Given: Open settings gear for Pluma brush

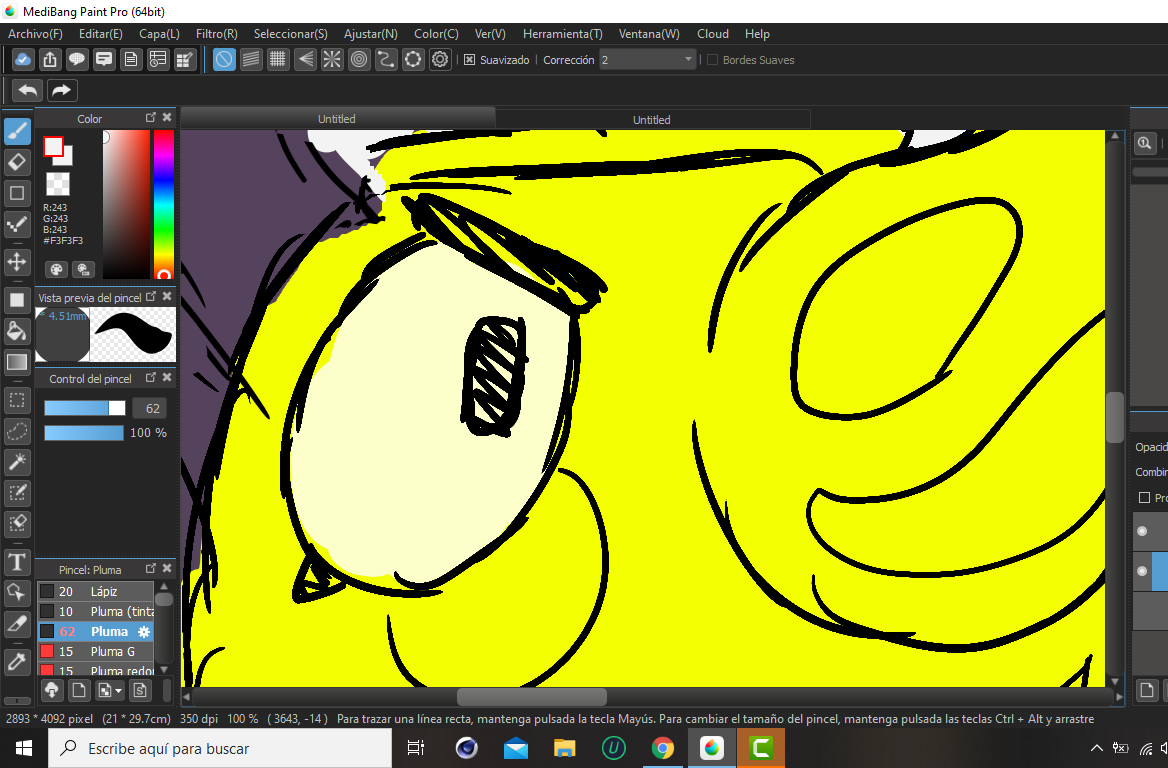Looking at the screenshot, I should pyautogui.click(x=144, y=632).
